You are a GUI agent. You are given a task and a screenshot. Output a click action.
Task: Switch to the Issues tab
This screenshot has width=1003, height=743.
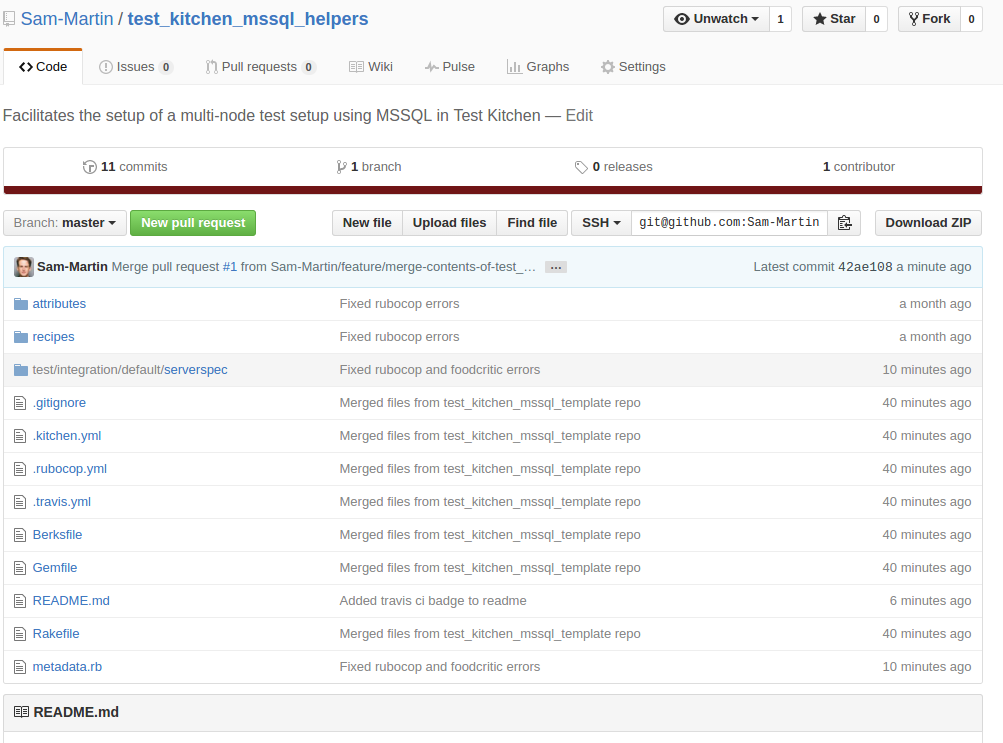click(136, 66)
